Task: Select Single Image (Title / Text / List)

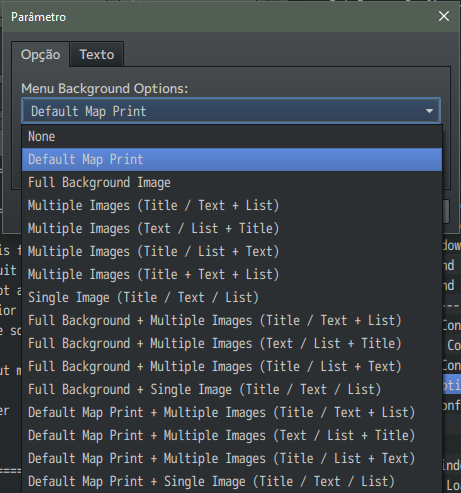Action: click(232, 298)
